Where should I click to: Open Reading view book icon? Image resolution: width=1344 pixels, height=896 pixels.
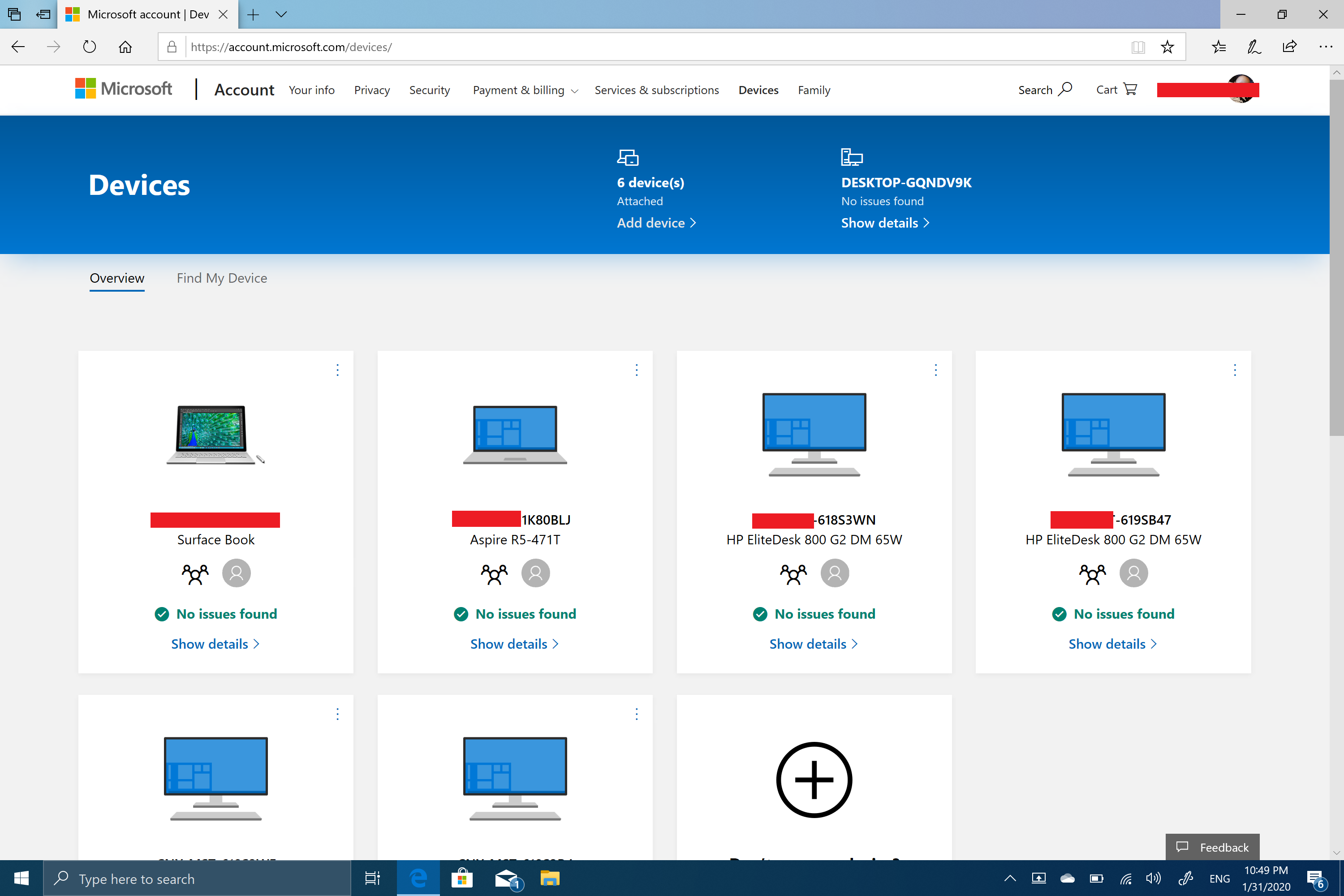click(x=1138, y=47)
